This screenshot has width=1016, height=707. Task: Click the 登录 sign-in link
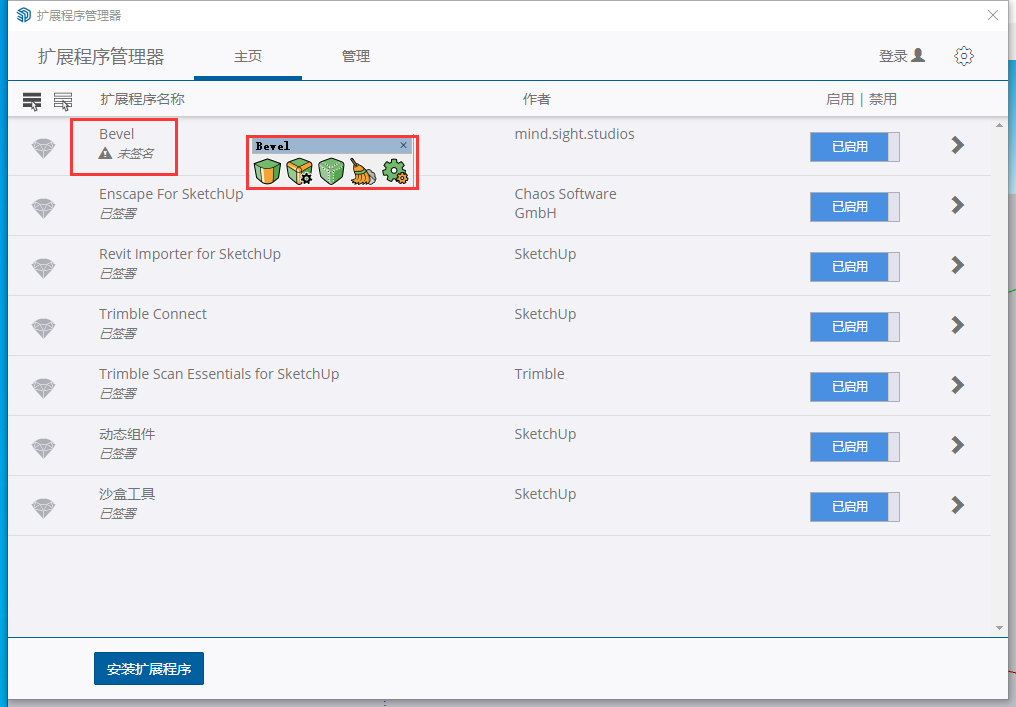(893, 56)
